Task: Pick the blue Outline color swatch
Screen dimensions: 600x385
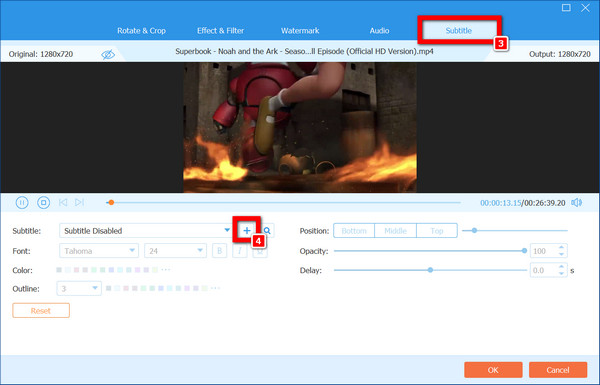Action: (x=161, y=288)
